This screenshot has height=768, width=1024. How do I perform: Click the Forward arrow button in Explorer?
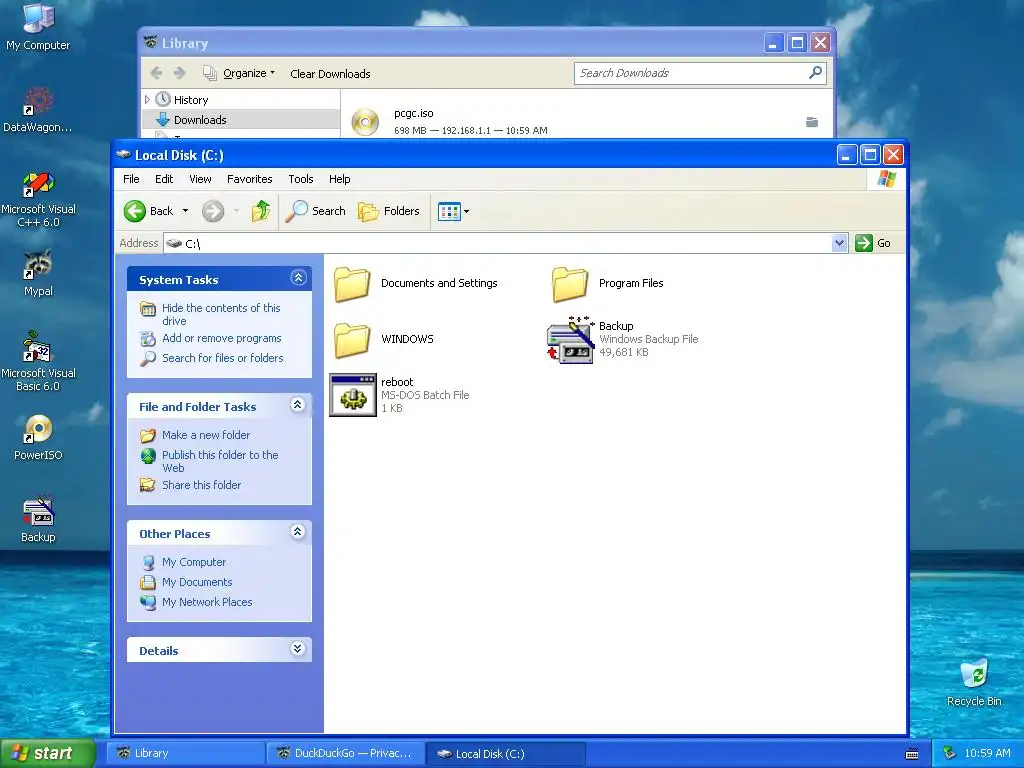coord(213,211)
